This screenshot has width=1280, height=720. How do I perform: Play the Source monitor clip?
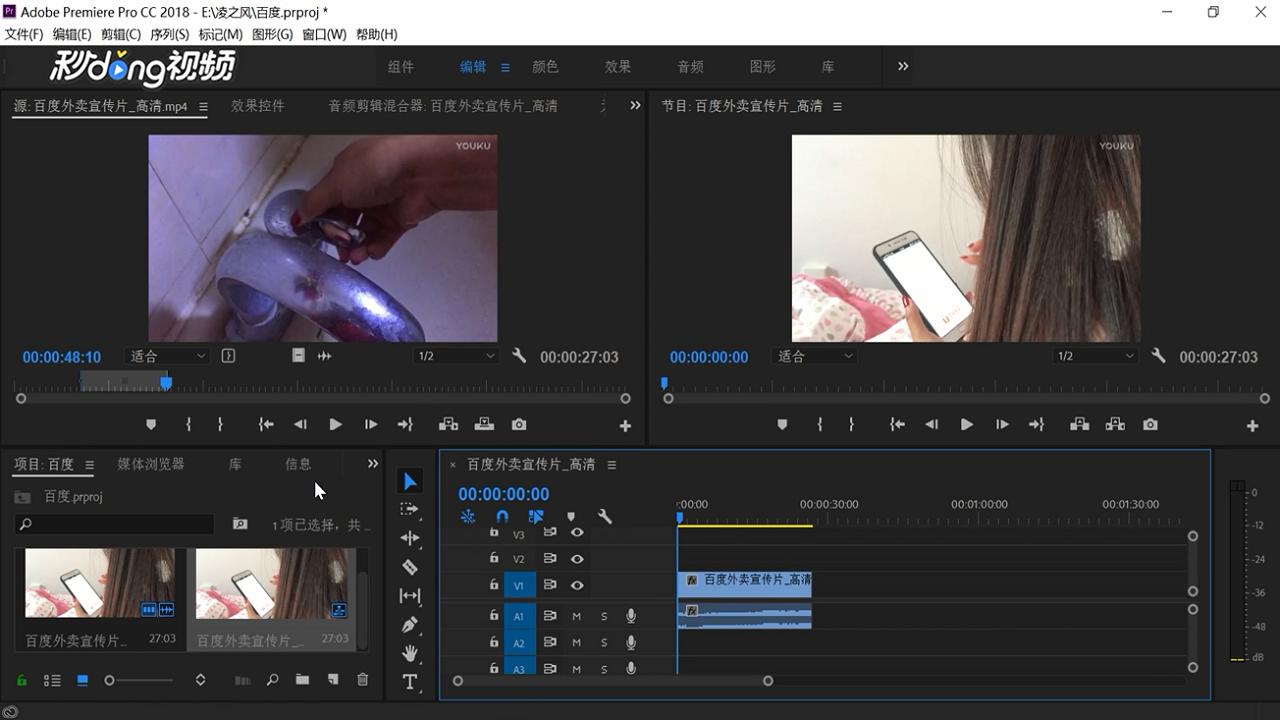tap(336, 425)
